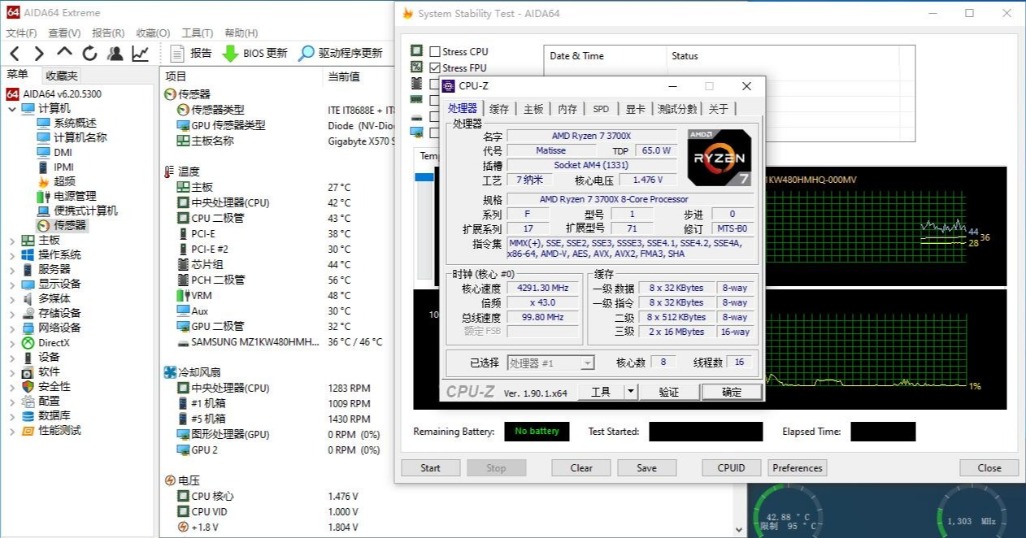Click the user icon in AIDA64 toolbar
The width and height of the screenshot is (1026, 538).
tap(115, 53)
